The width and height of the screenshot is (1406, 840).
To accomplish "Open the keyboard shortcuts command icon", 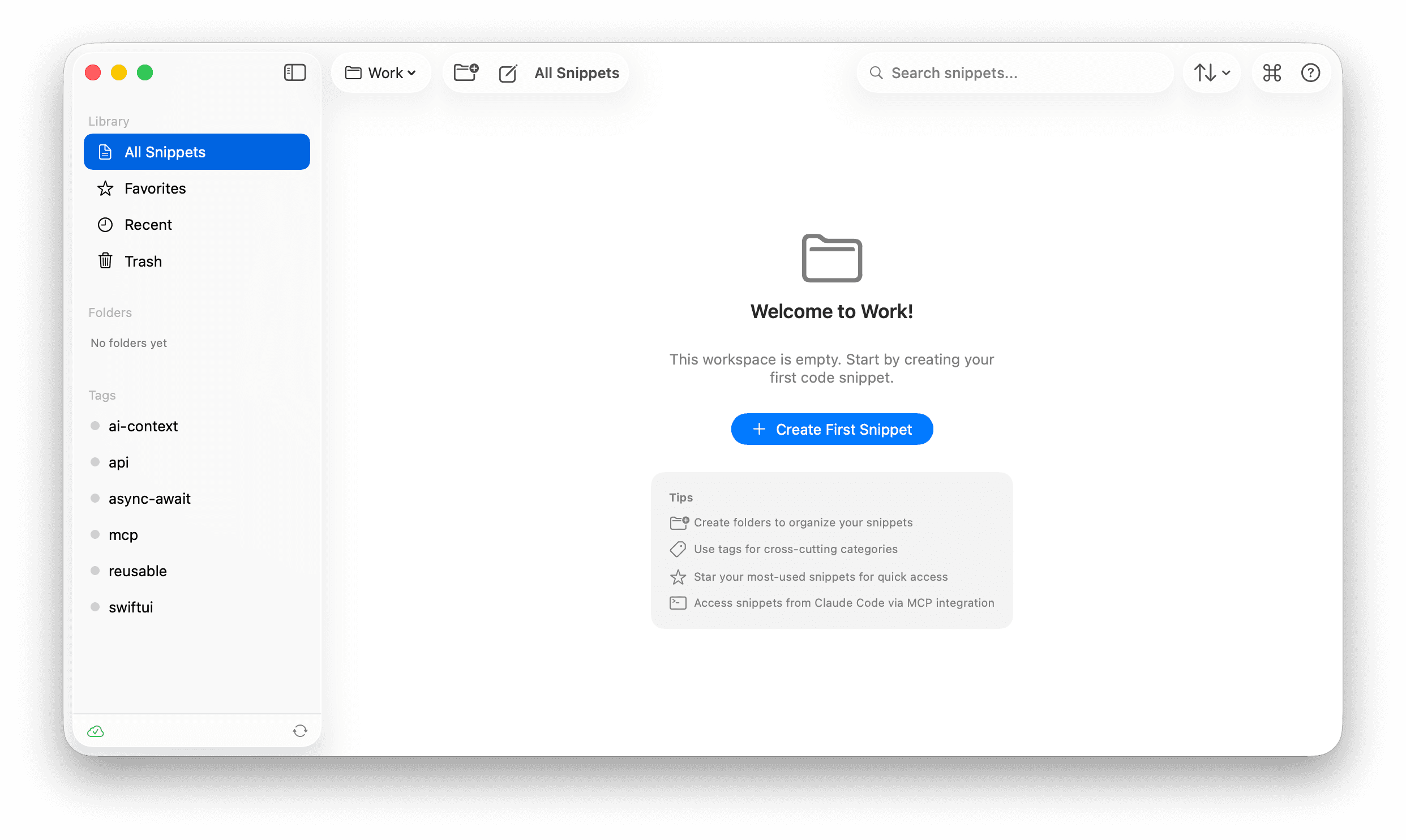I will 1271,72.
